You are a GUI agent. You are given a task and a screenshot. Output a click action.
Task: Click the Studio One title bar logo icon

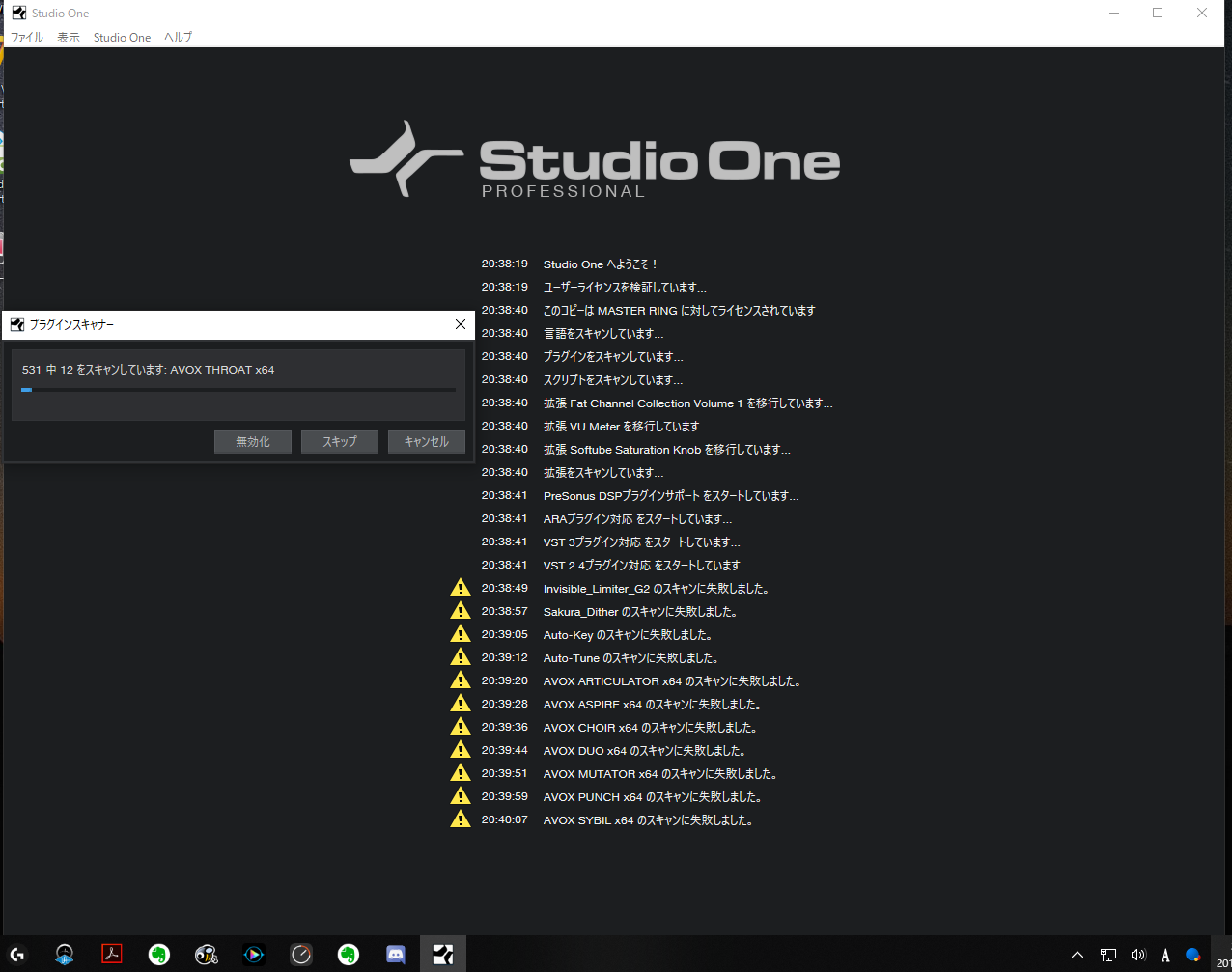18,13
